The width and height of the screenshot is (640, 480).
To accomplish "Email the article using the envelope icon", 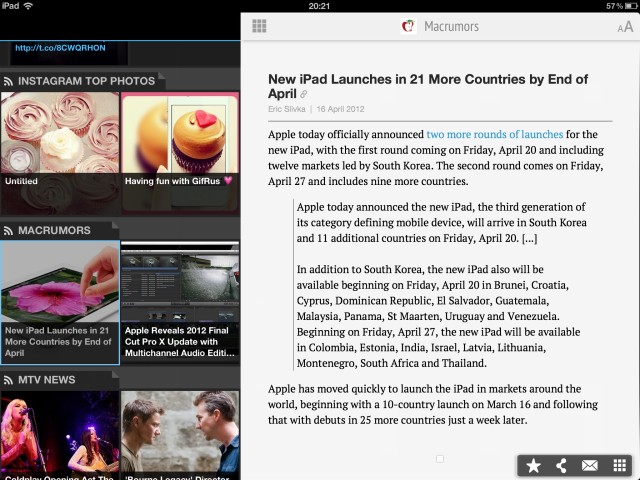I will [590, 465].
